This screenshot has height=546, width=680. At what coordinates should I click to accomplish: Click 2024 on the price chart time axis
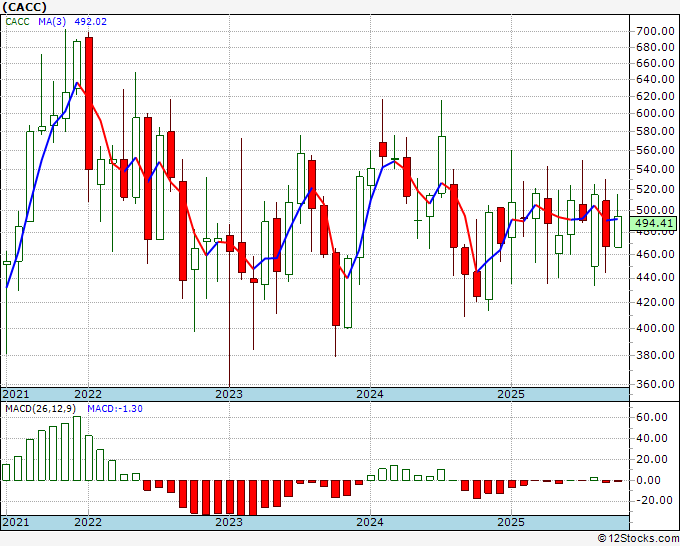[x=370, y=394]
